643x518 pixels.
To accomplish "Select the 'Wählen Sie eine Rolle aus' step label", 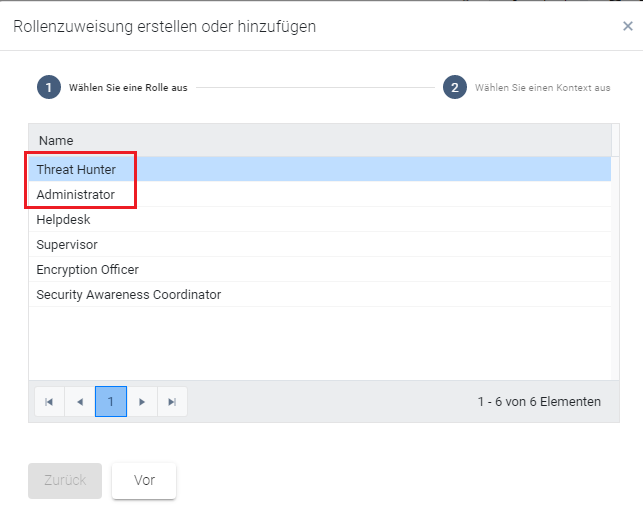I will pyautogui.click(x=128, y=88).
